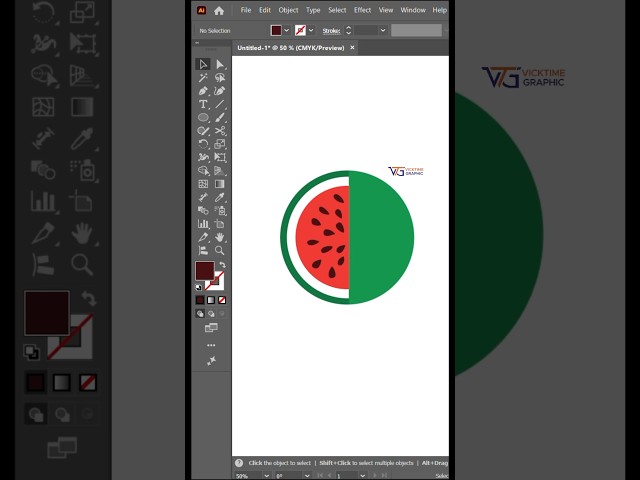Select the Lasso tool
This screenshot has height=480, width=640.
pos(220,78)
